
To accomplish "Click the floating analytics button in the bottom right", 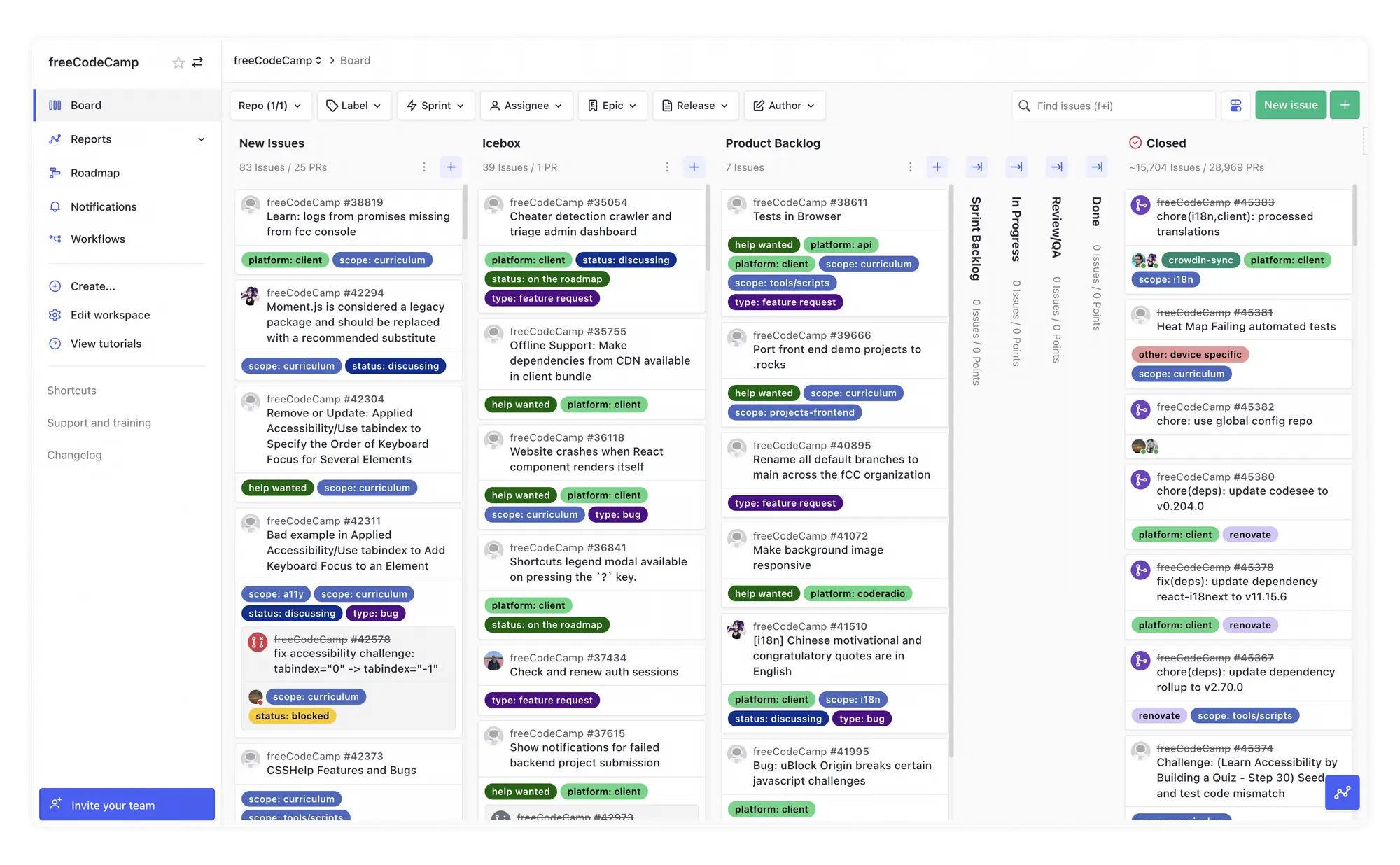I will tap(1342, 792).
